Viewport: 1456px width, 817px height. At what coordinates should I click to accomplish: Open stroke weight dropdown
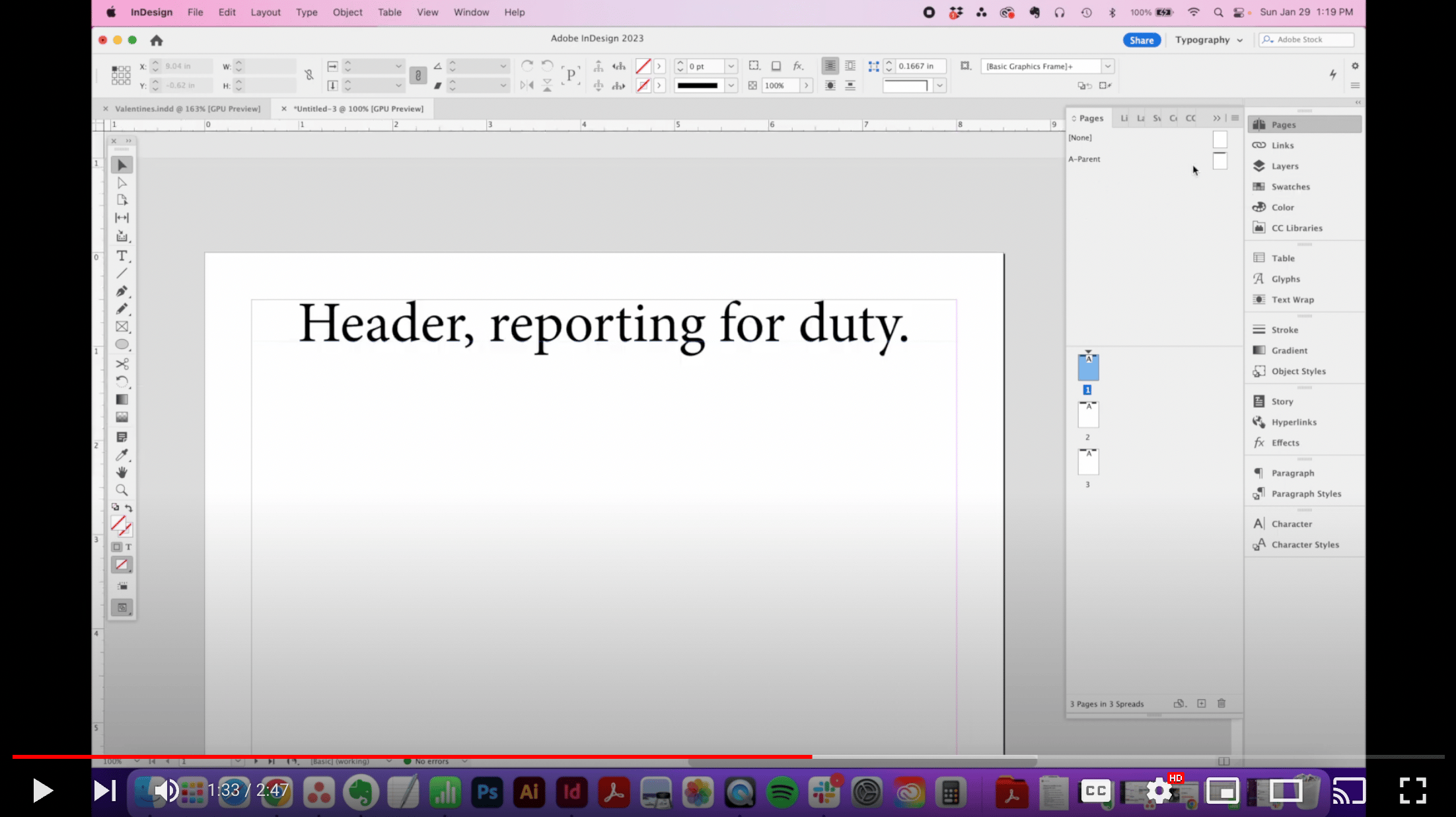click(x=731, y=66)
